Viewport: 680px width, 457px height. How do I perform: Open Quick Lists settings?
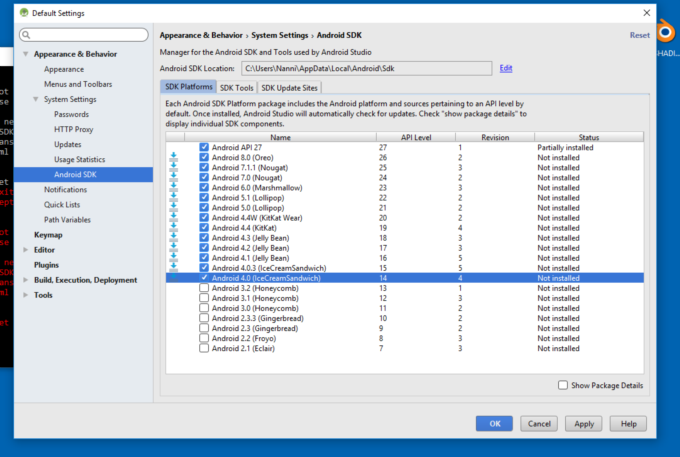pyautogui.click(x=62, y=205)
